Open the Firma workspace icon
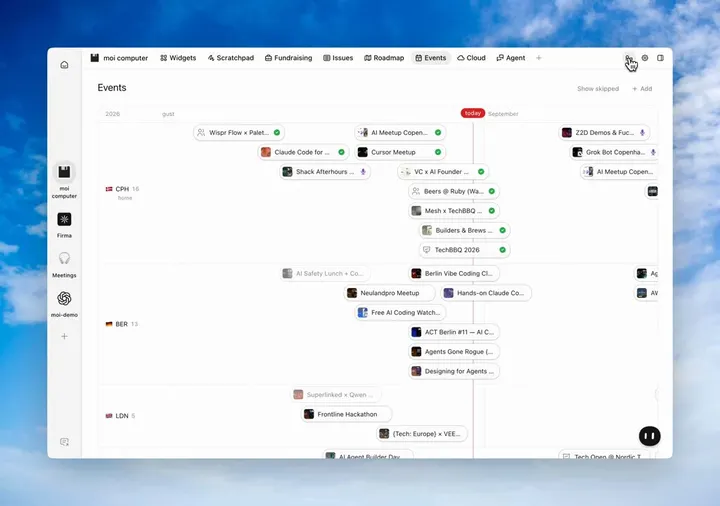The image size is (720, 506). tap(64, 219)
